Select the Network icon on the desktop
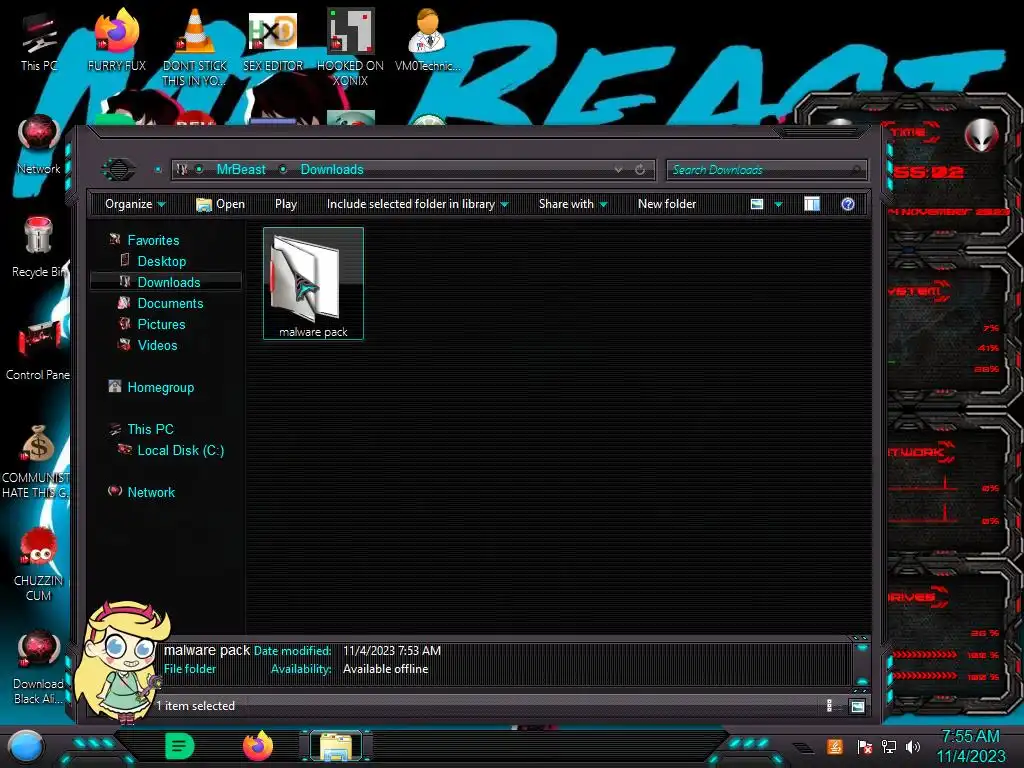This screenshot has width=1024, height=768. pos(39,144)
